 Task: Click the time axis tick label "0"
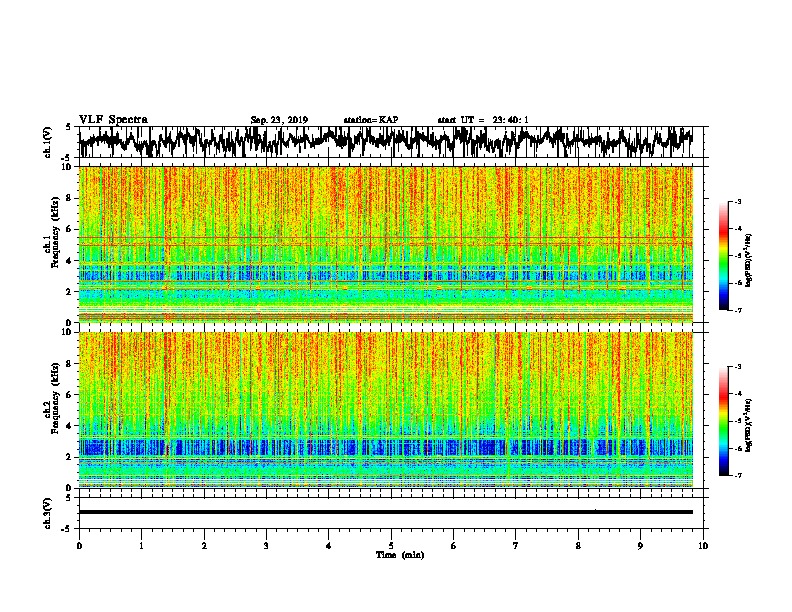click(79, 546)
